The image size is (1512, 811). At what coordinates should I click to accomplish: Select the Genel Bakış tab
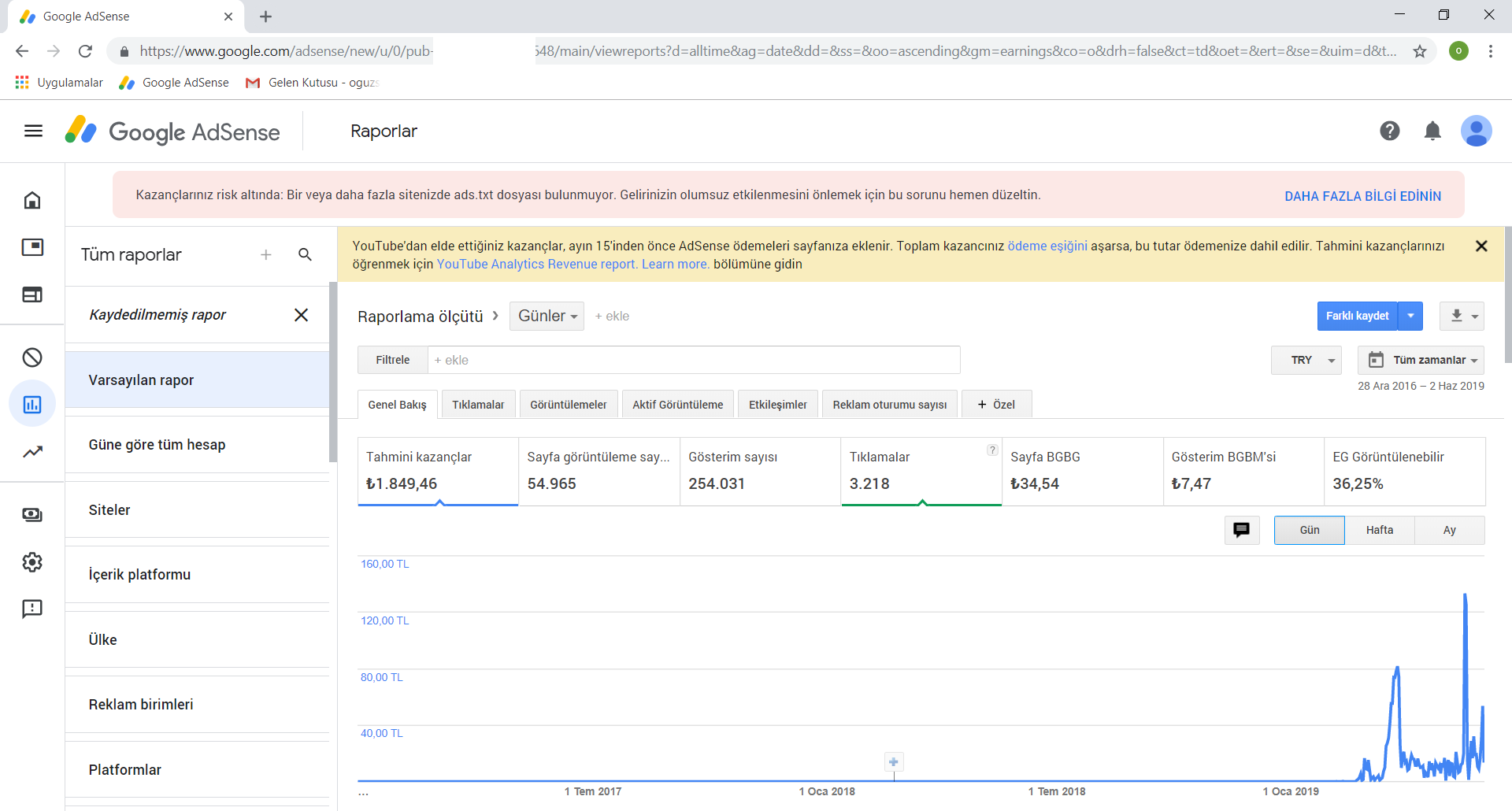[x=397, y=405]
